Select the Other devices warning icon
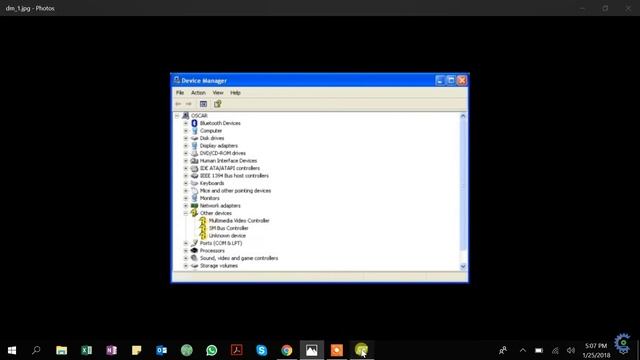This screenshot has width=640, height=360. click(x=194, y=213)
